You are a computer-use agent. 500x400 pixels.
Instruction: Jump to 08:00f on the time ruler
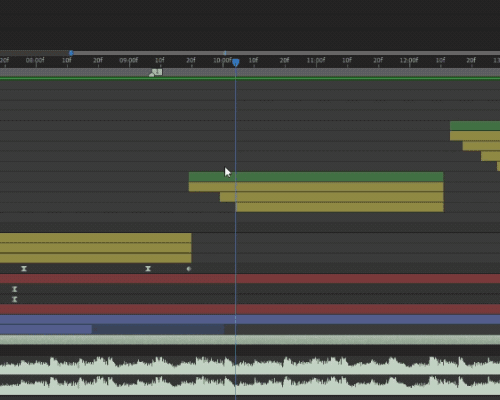coord(35,60)
